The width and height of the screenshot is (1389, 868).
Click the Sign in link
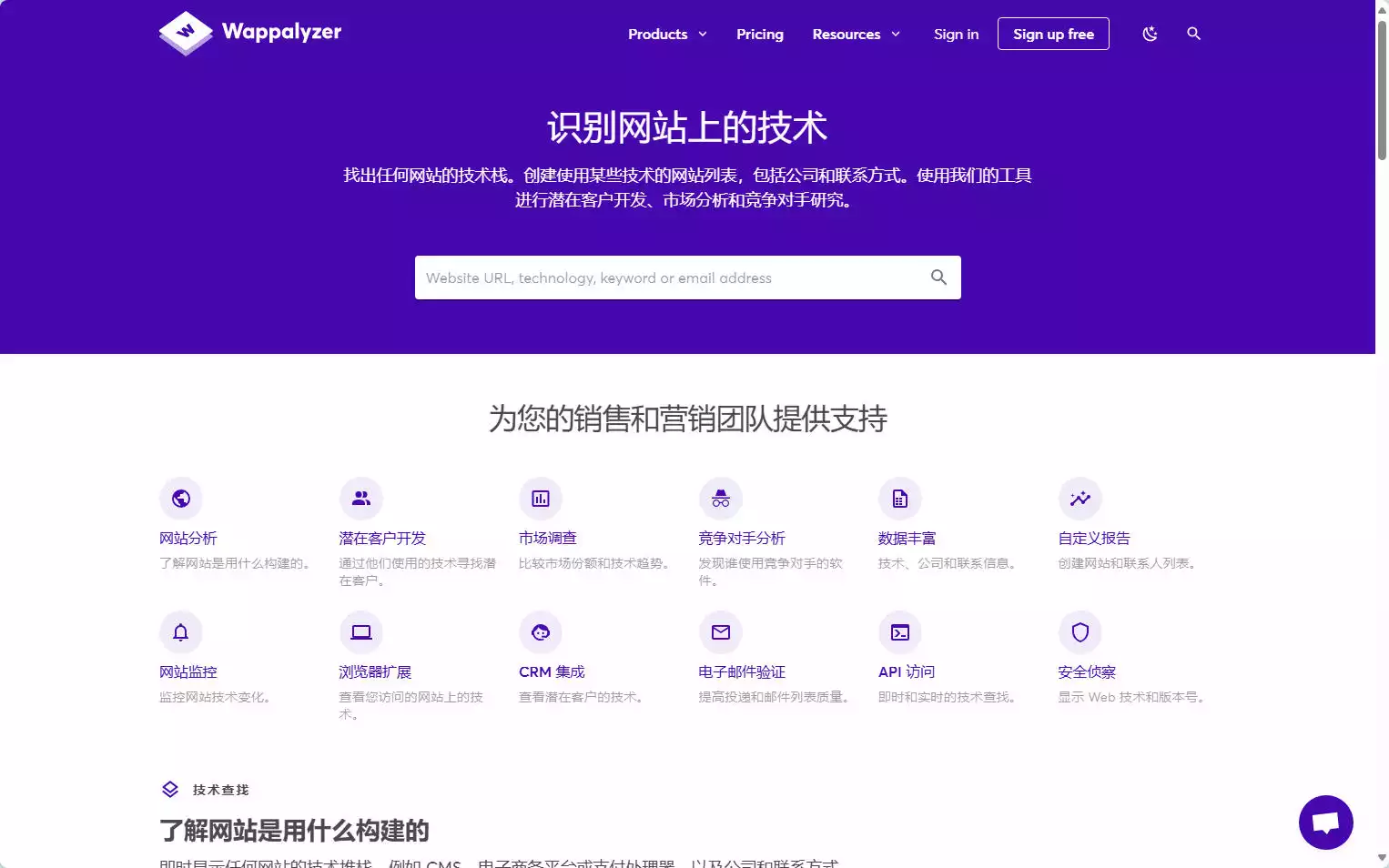point(956,34)
